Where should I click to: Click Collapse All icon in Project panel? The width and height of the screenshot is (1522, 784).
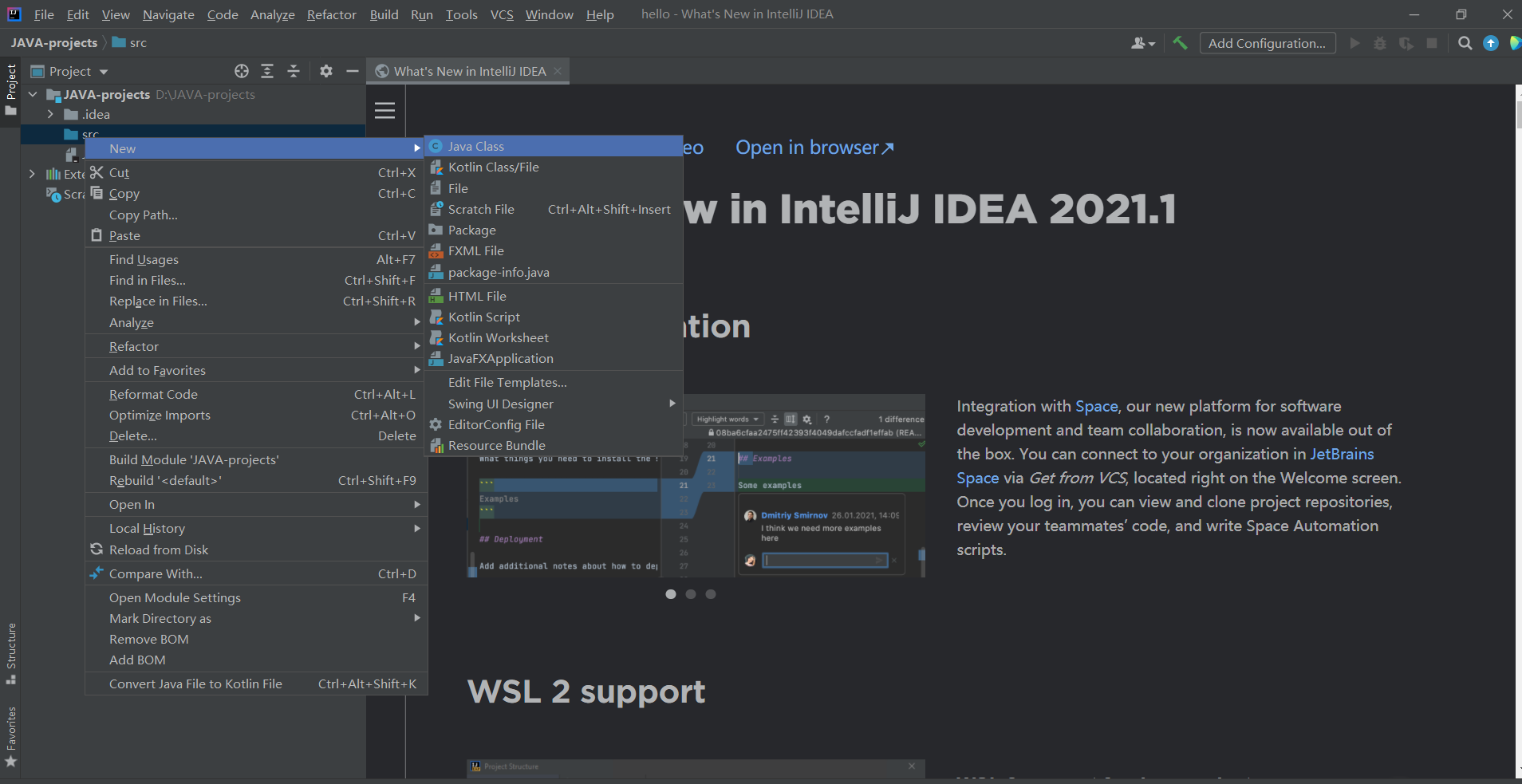coord(294,71)
